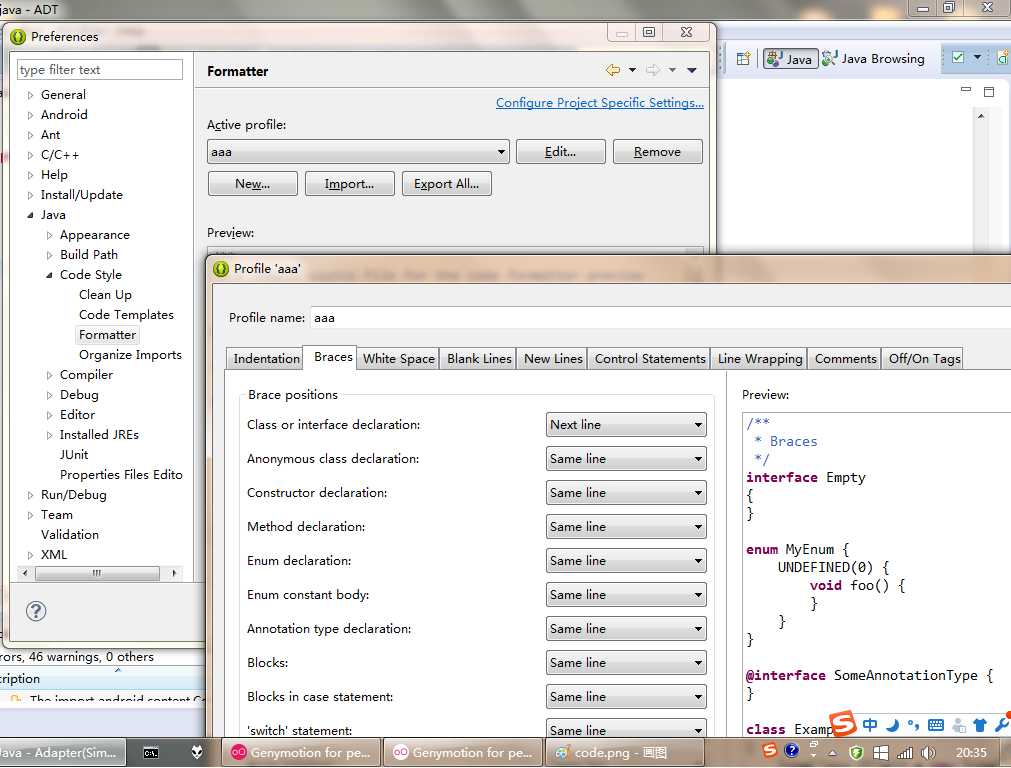Viewport: 1011px width, 768px height.
Task: Open Class or interface declaration brace dropdown
Action: pos(625,424)
